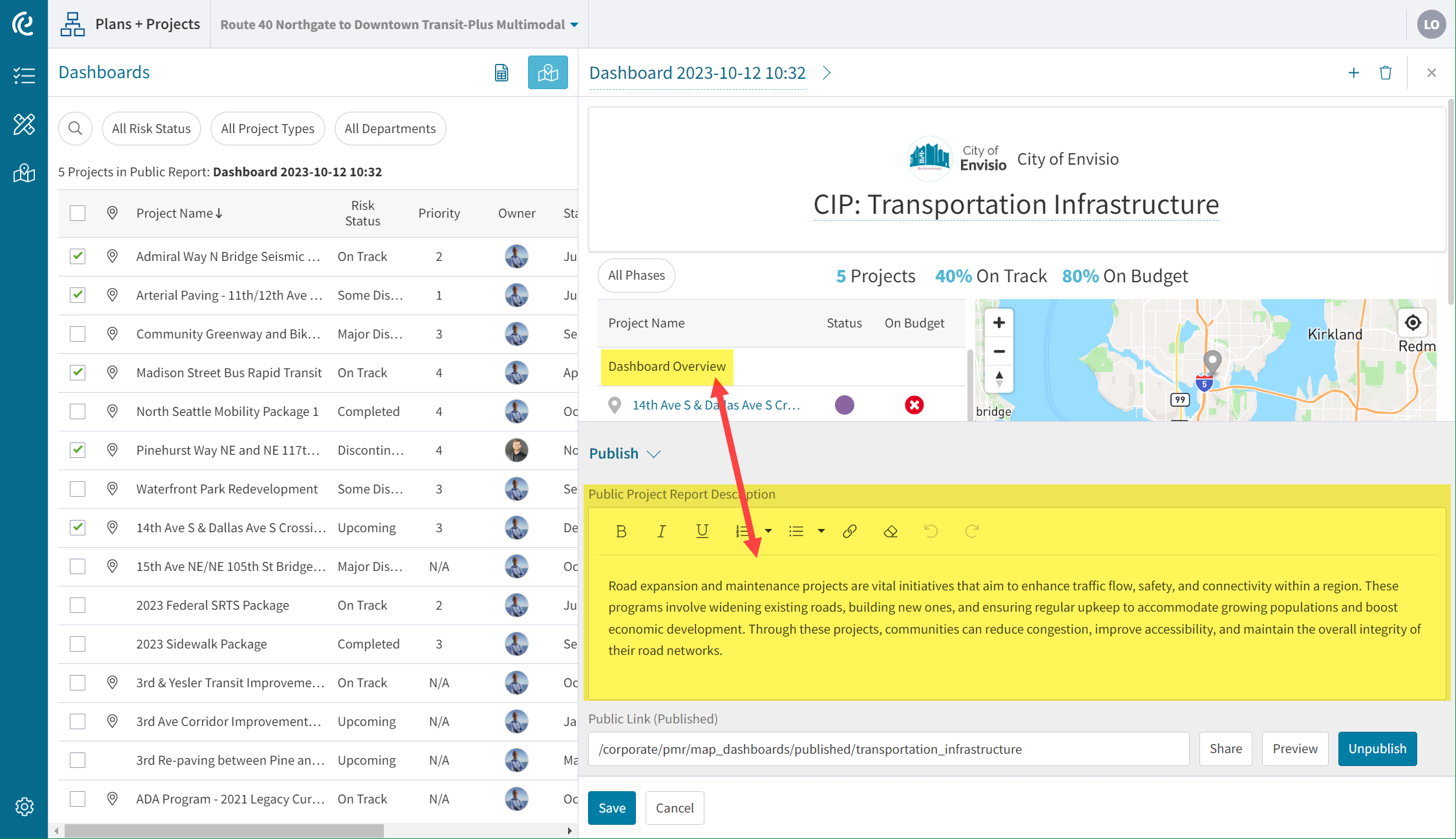
Task: Click the geolocate target icon on the map
Action: tap(1413, 323)
